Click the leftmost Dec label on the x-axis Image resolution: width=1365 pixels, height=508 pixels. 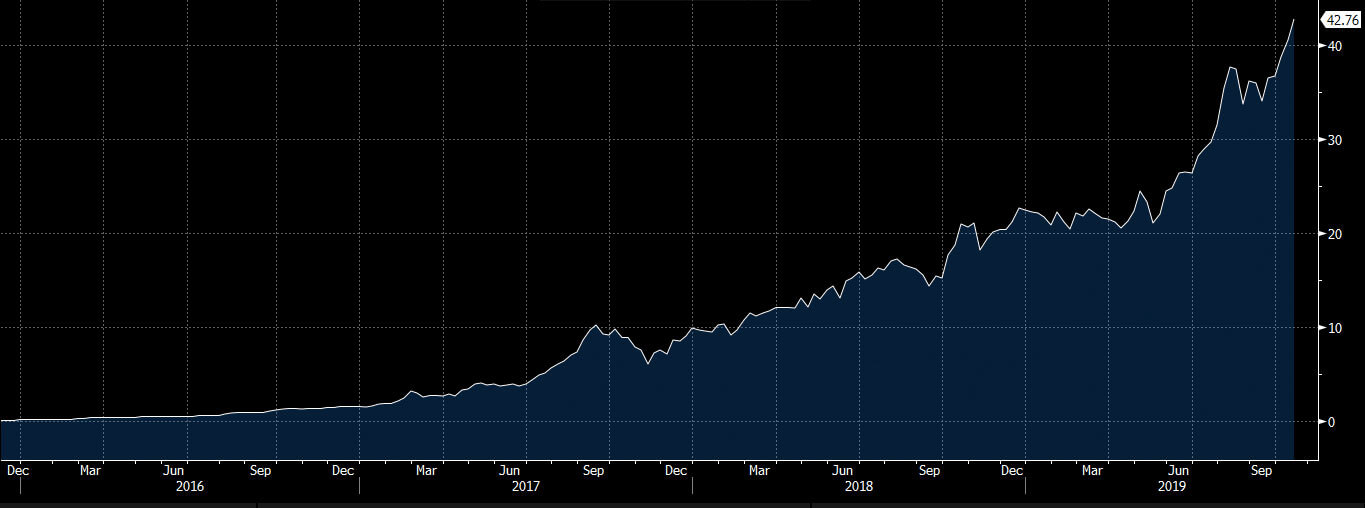pyautogui.click(x=17, y=470)
